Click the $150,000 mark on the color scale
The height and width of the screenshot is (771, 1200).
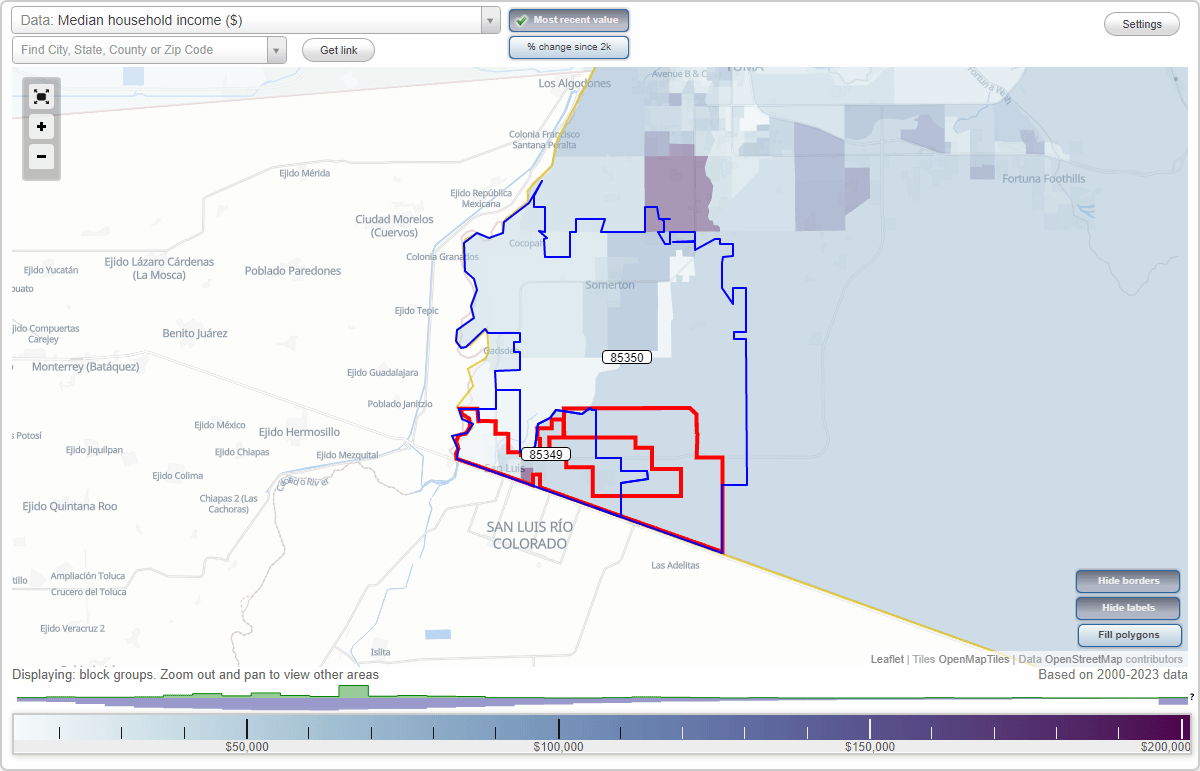[x=869, y=747]
